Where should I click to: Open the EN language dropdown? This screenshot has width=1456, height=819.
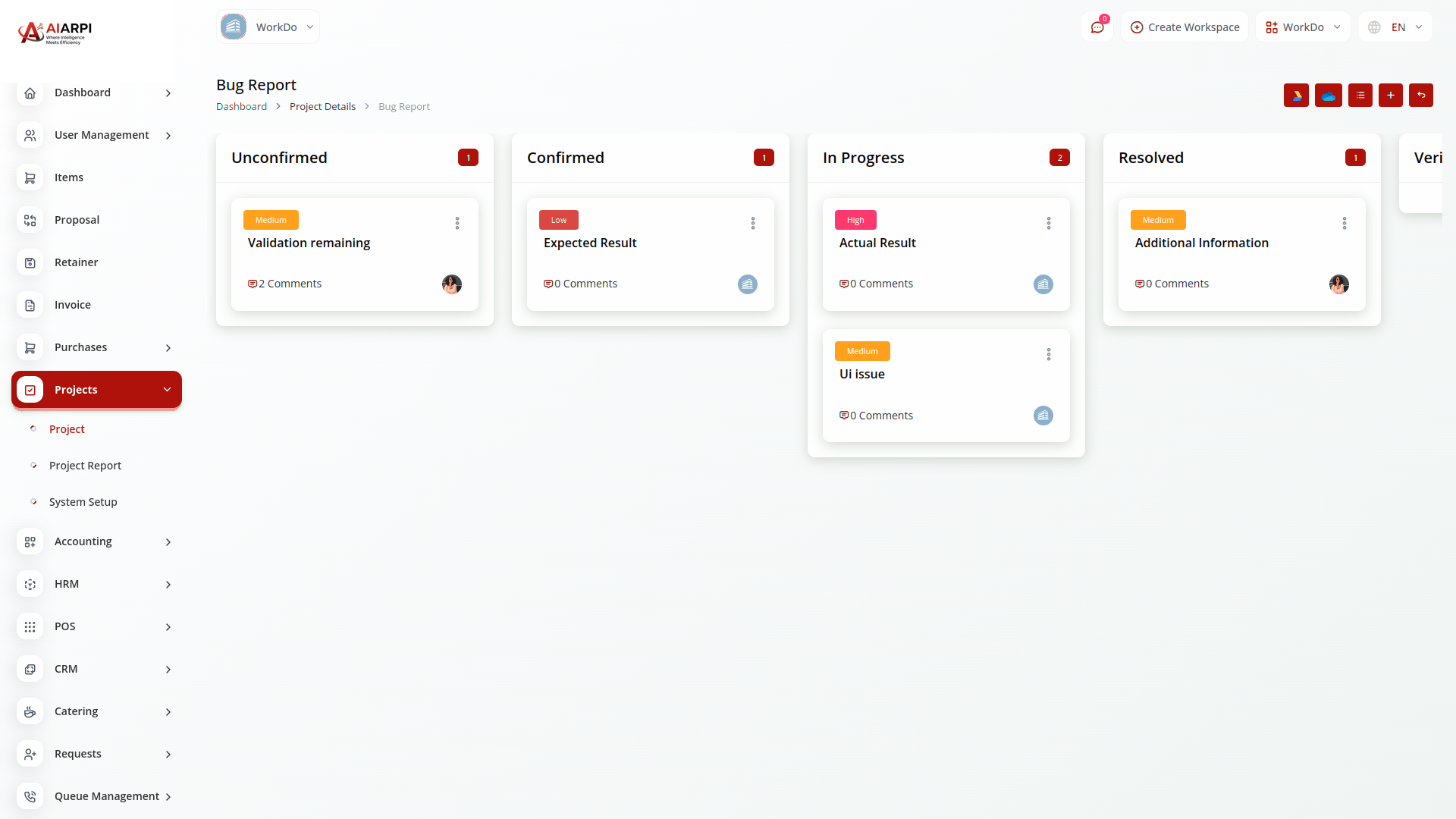pyautogui.click(x=1395, y=27)
